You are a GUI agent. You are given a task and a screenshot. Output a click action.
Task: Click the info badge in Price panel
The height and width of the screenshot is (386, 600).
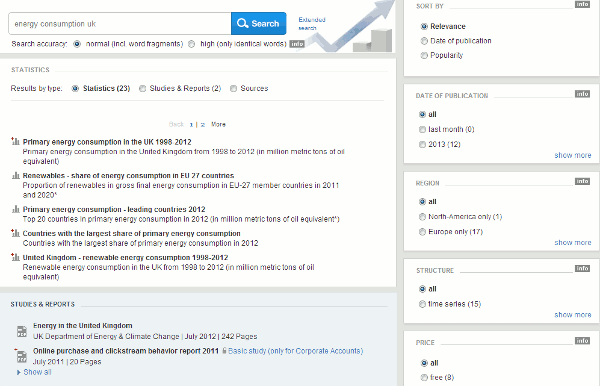coord(582,341)
